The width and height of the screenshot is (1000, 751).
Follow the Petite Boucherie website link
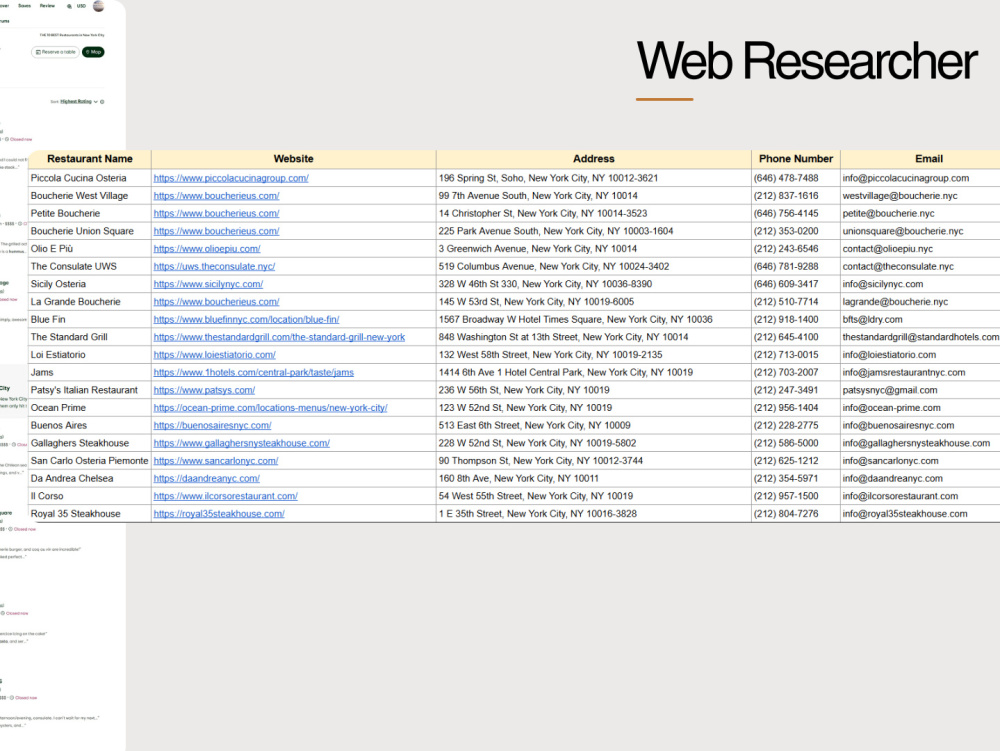(216, 214)
